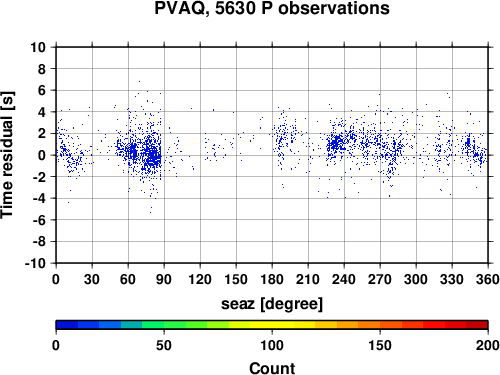Click the x-axis tick label 90
This screenshot has width=500, height=375.
pyautogui.click(x=164, y=279)
